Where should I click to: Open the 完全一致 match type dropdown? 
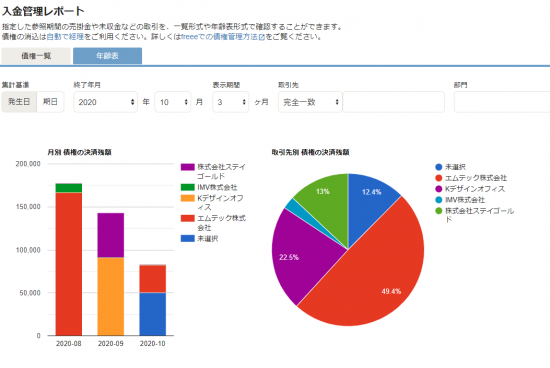coord(310,102)
